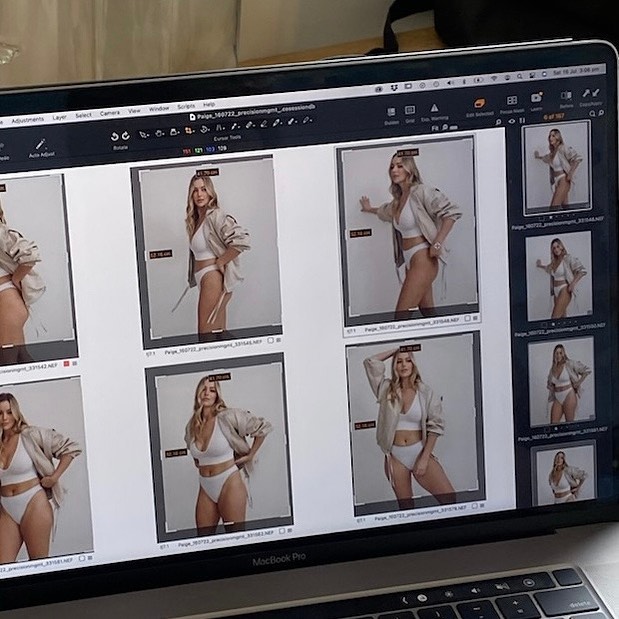Open the Adjustments menu
Screen dimensions: 619x619
click(27, 119)
